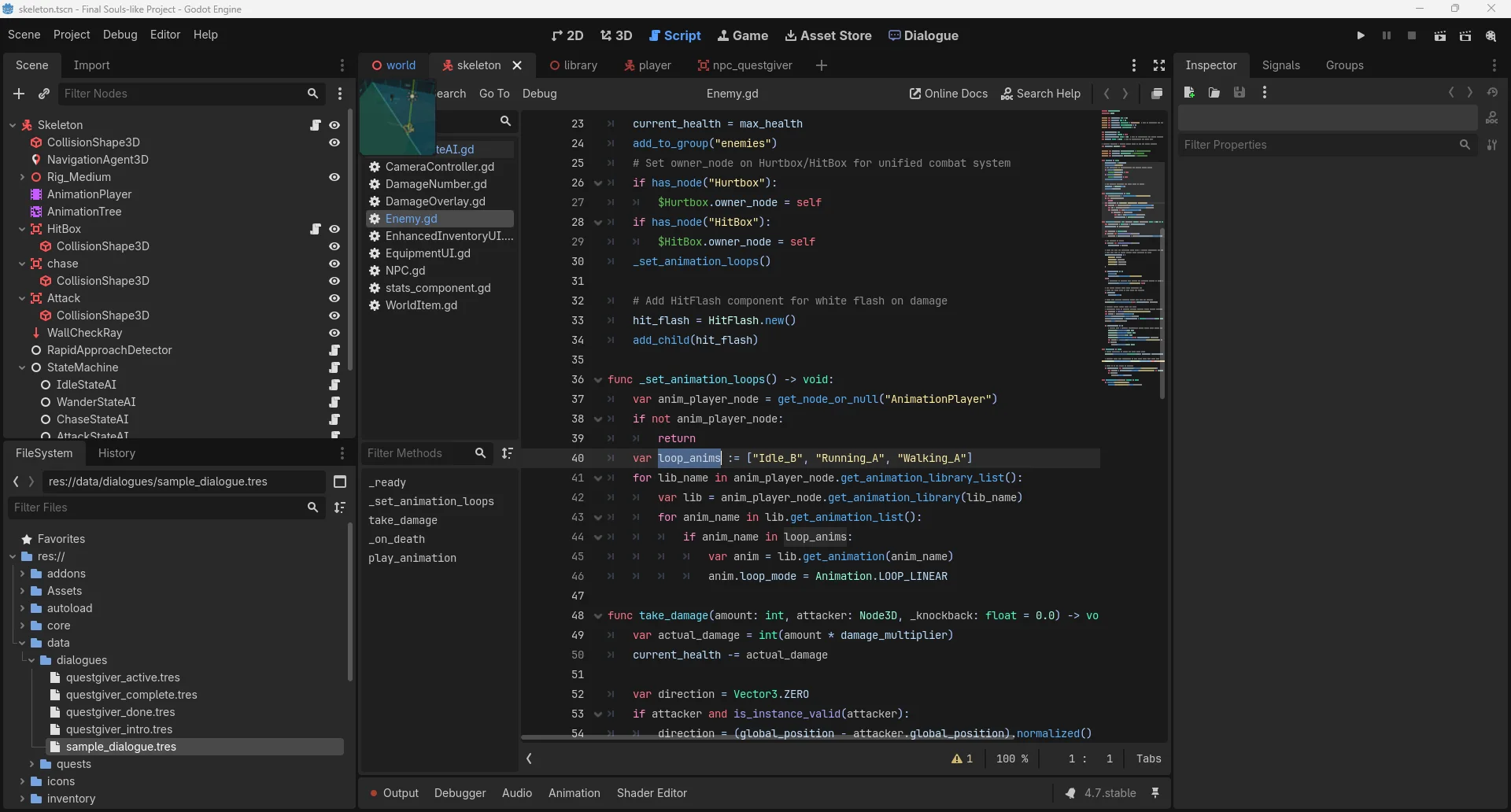
Task: Expand the Assets folder
Action: (x=22, y=591)
